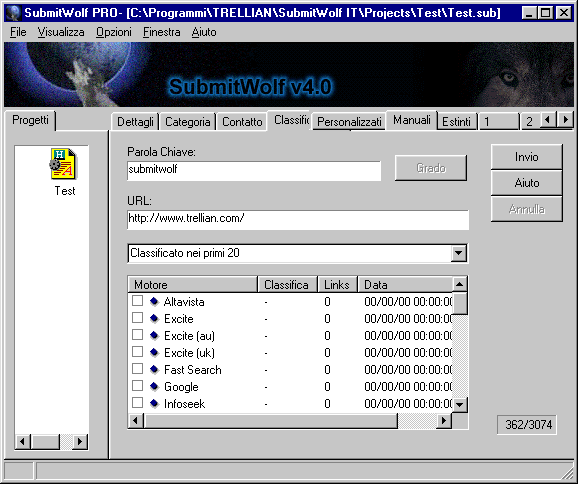
Task: Select the Infoseek row name
Action: [x=184, y=404]
